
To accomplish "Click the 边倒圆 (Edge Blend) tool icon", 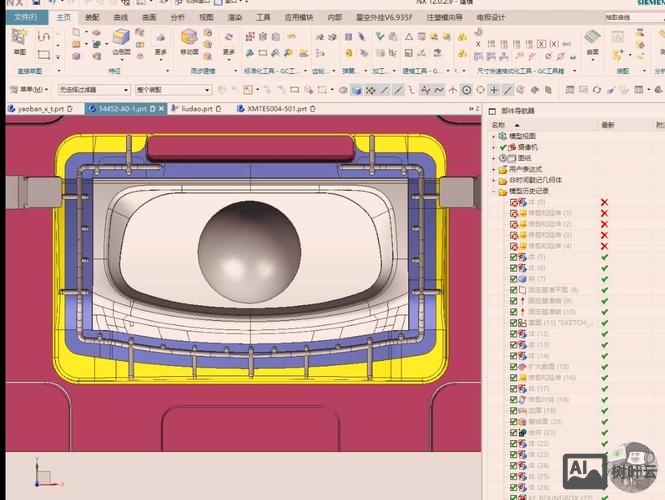I will click(121, 39).
